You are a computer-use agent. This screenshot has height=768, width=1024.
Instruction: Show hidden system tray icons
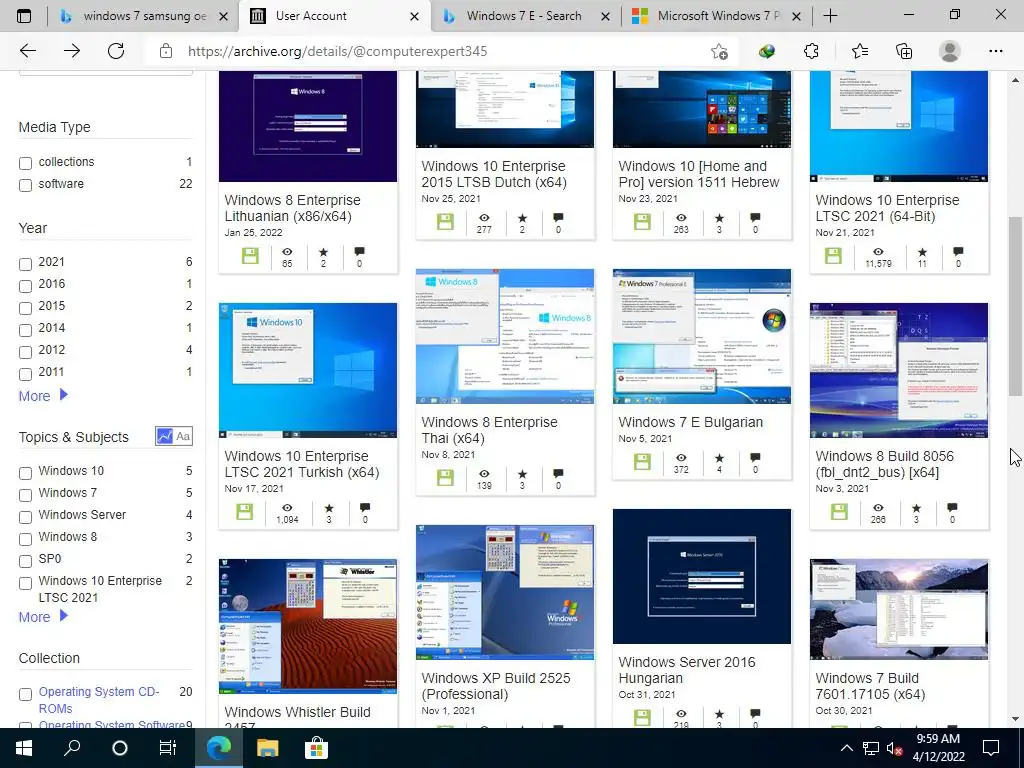tap(846, 748)
